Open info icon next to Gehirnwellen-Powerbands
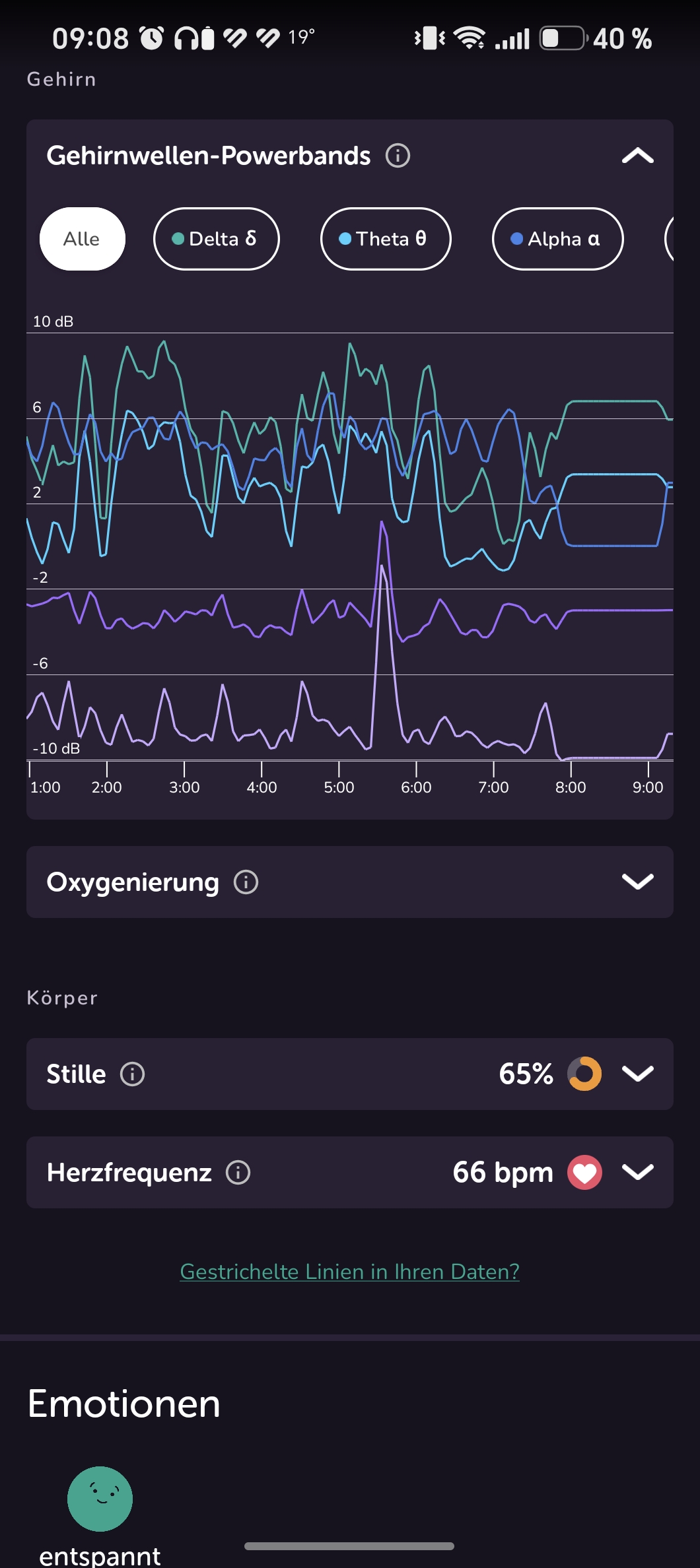Image resolution: width=700 pixels, height=1568 pixels. click(x=398, y=156)
